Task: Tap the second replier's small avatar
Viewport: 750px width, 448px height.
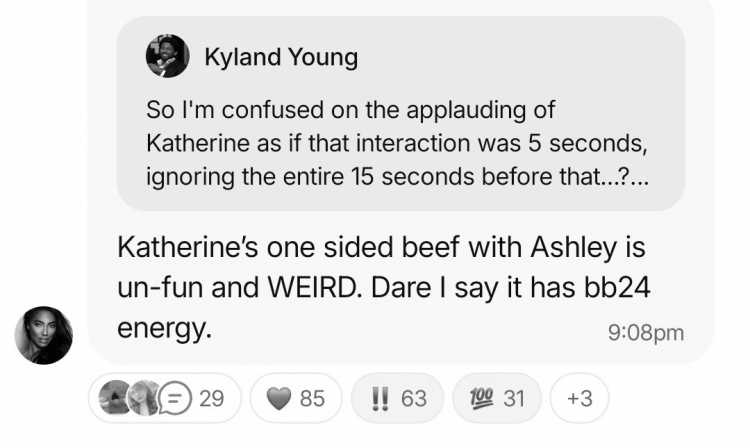Action: (x=143, y=397)
